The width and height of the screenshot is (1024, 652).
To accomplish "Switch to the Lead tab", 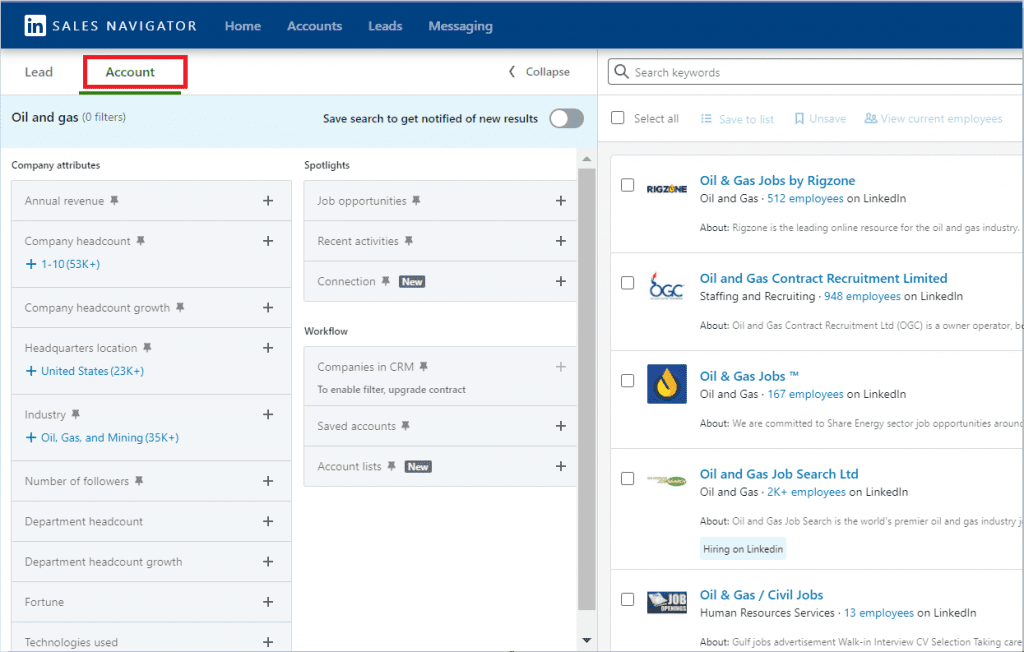I will [38, 71].
